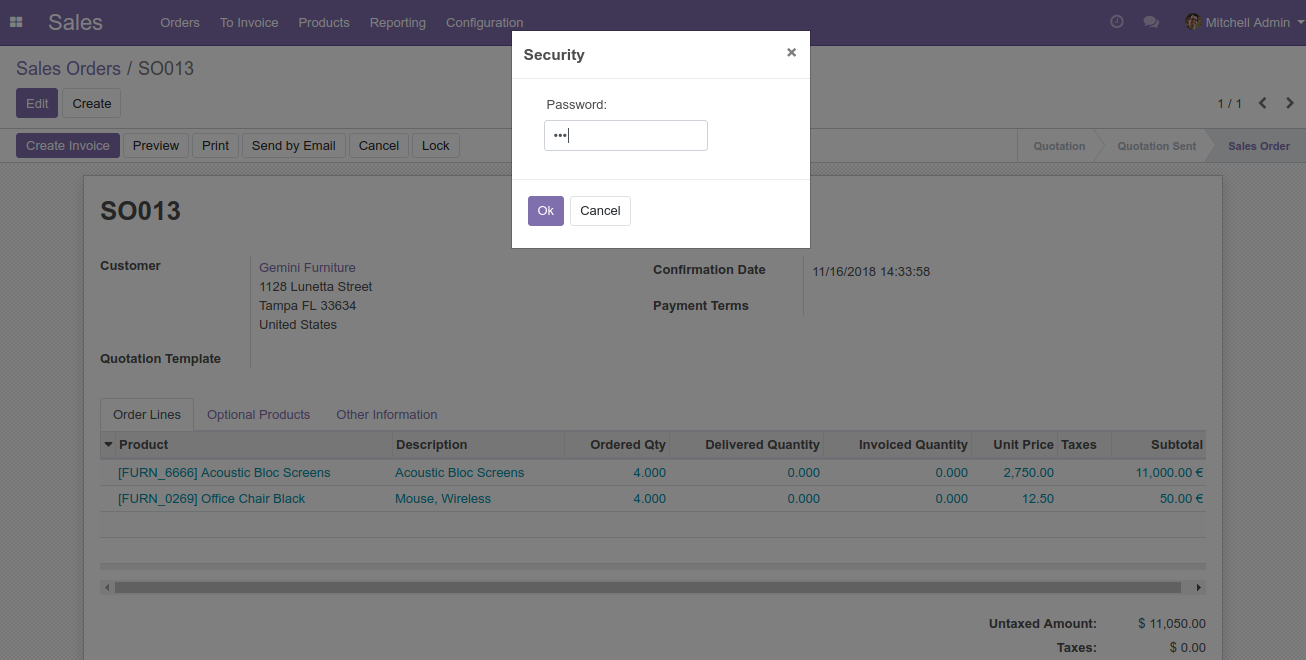
Task: Open the activities clock icon
Action: coord(1117,22)
